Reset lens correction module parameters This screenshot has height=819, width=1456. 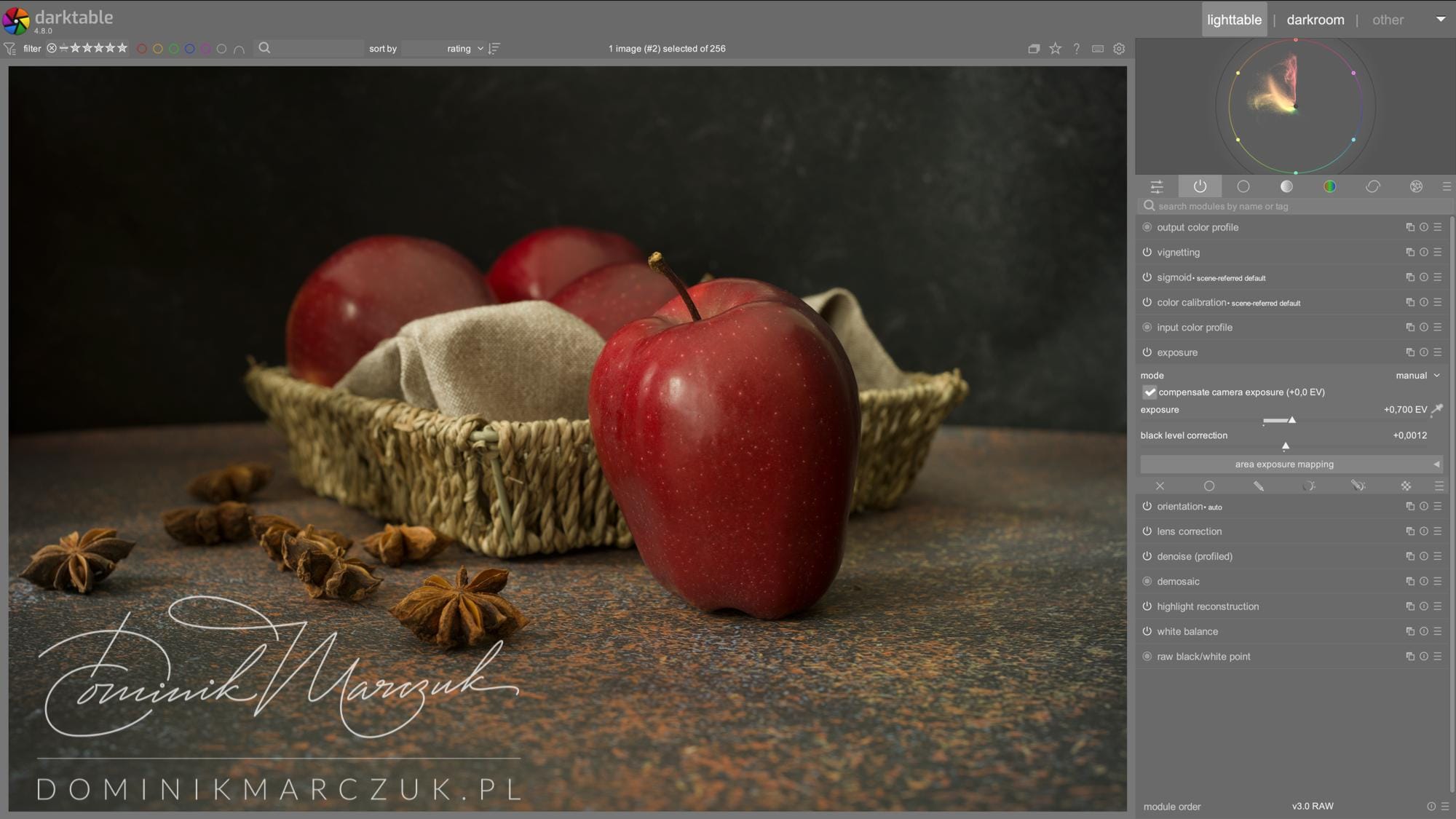[x=1424, y=531]
